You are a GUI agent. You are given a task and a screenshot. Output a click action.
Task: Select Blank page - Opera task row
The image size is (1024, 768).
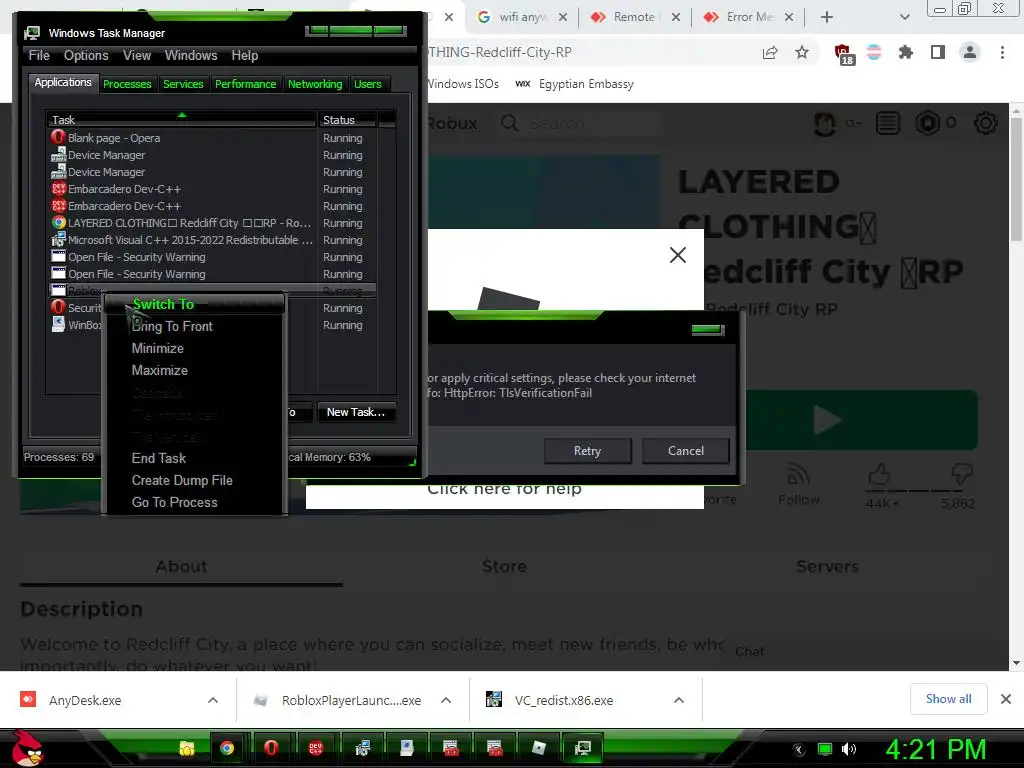[213, 138]
